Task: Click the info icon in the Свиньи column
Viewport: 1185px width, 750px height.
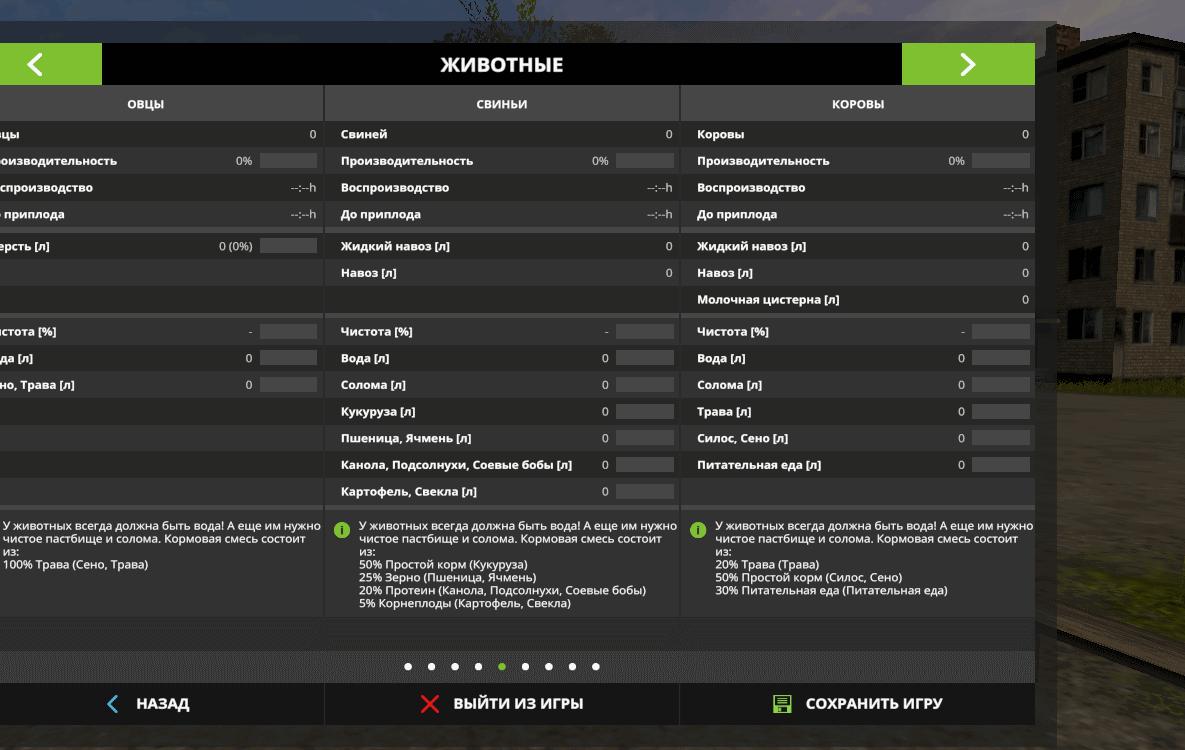Action: 342,530
